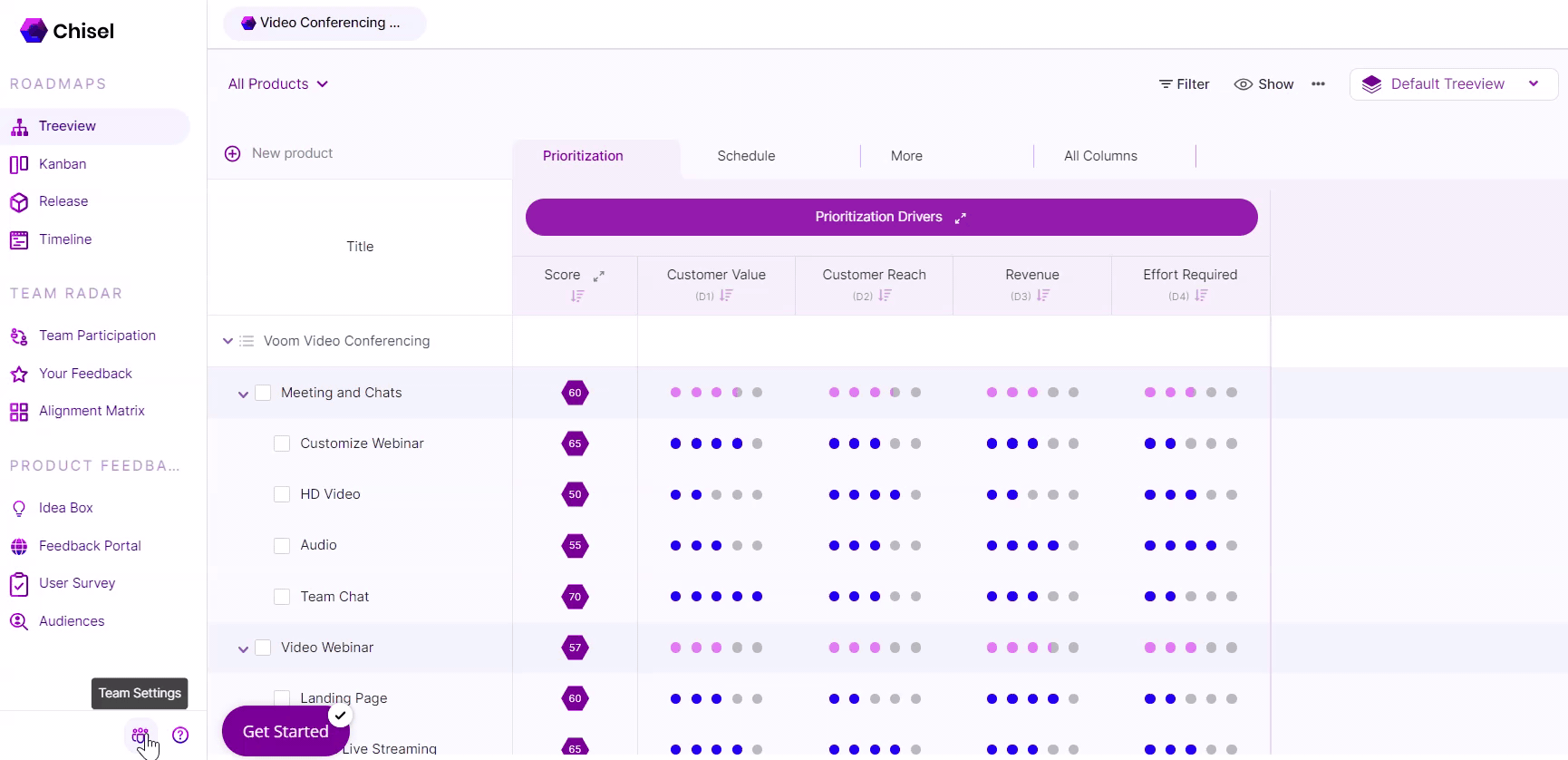This screenshot has height=760, width=1568.
Task: Open the Team Settings icon
Action: (x=140, y=735)
